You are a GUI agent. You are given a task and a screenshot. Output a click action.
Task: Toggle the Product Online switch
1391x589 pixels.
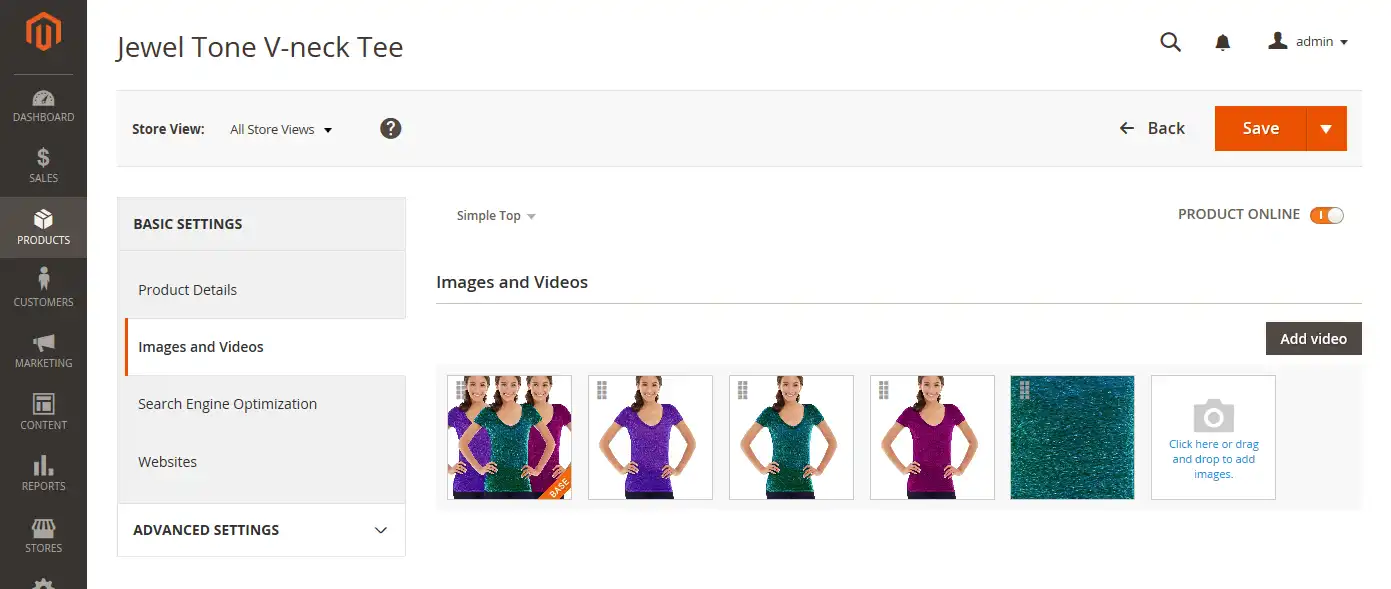[1327, 215]
